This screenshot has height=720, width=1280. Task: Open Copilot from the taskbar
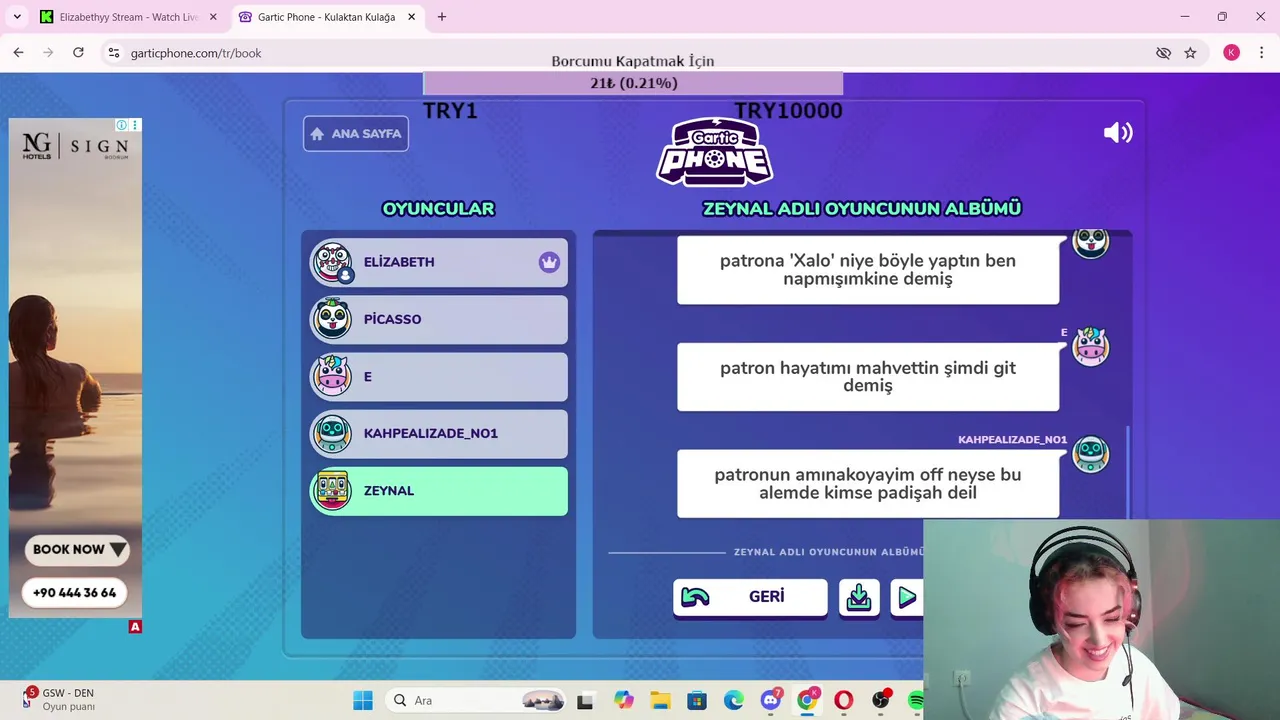tap(623, 701)
